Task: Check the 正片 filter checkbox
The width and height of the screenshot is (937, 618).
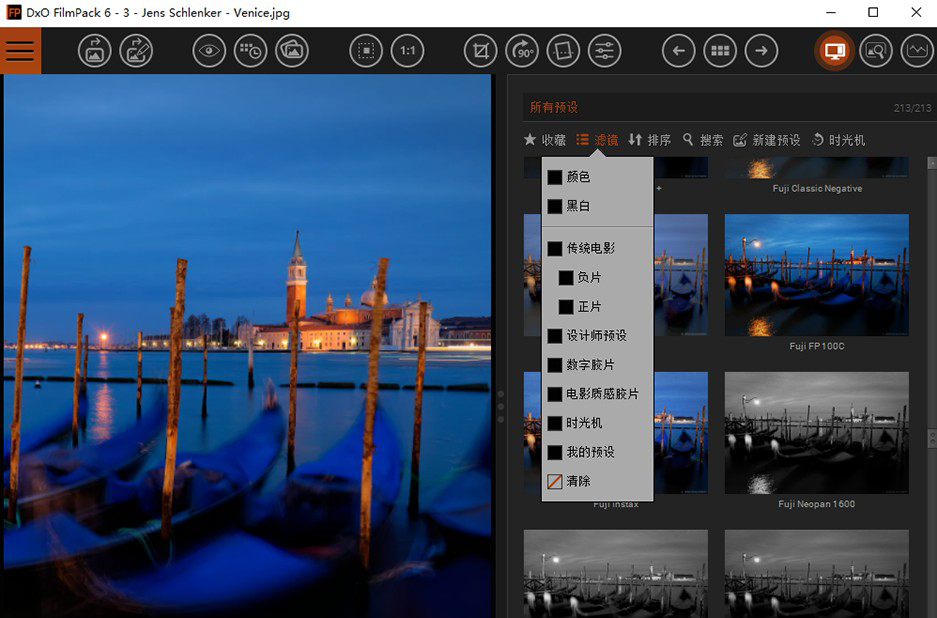Action: [566, 307]
